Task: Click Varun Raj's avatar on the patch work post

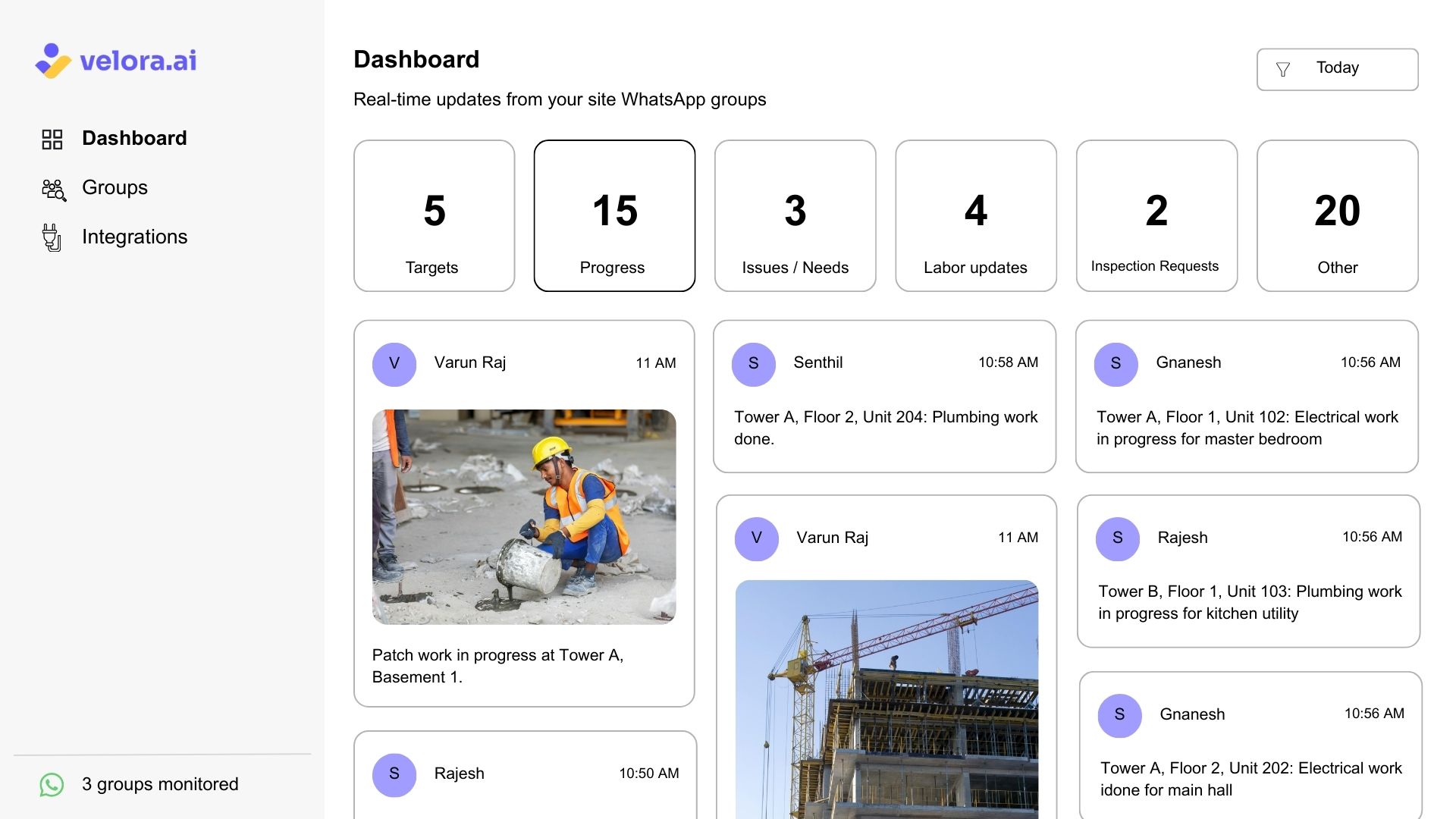Action: pyautogui.click(x=394, y=364)
